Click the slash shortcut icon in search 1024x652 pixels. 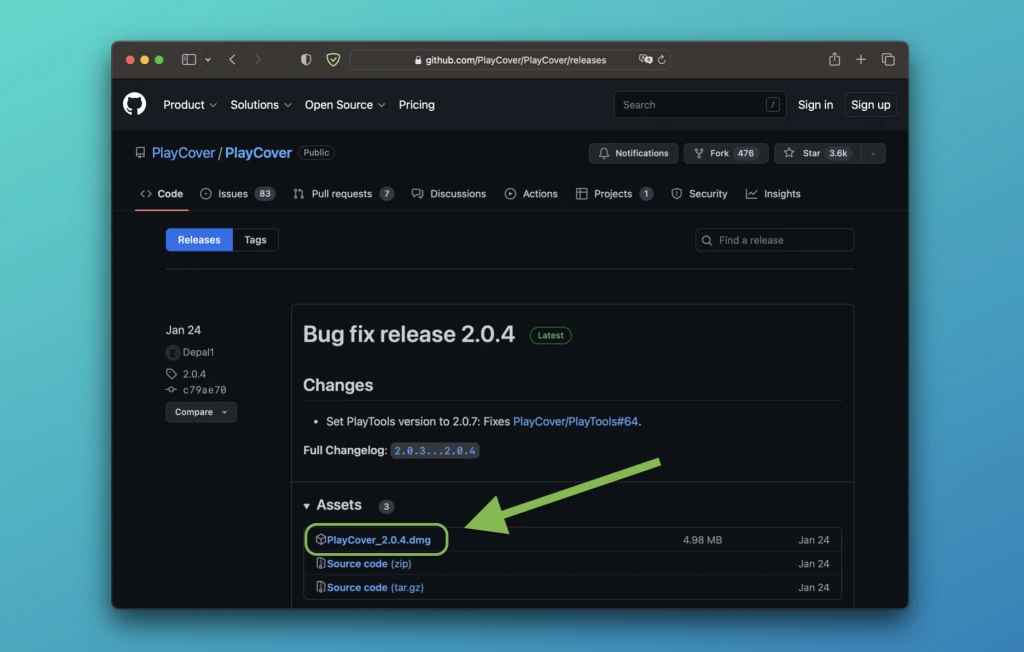point(773,105)
